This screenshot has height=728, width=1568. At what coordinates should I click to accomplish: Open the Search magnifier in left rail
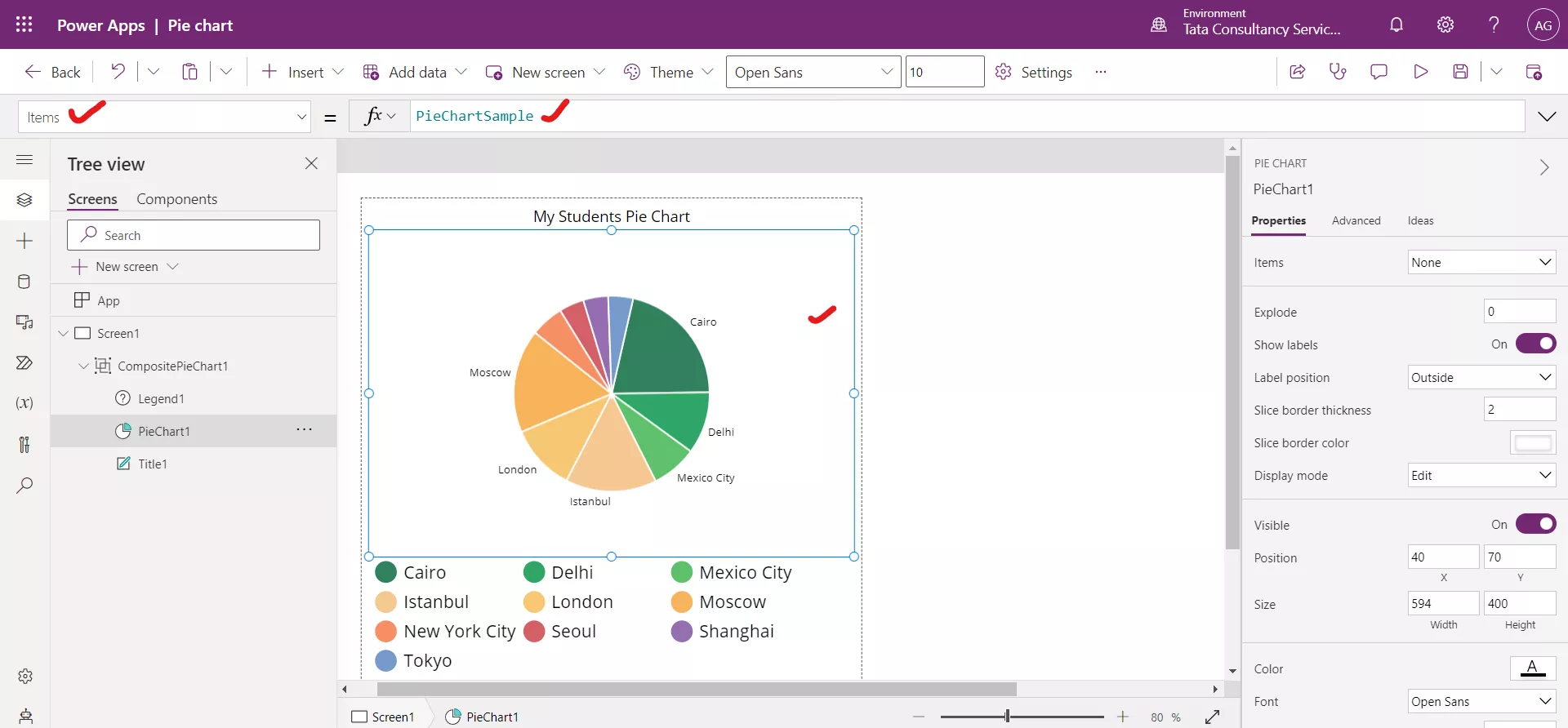click(24, 485)
